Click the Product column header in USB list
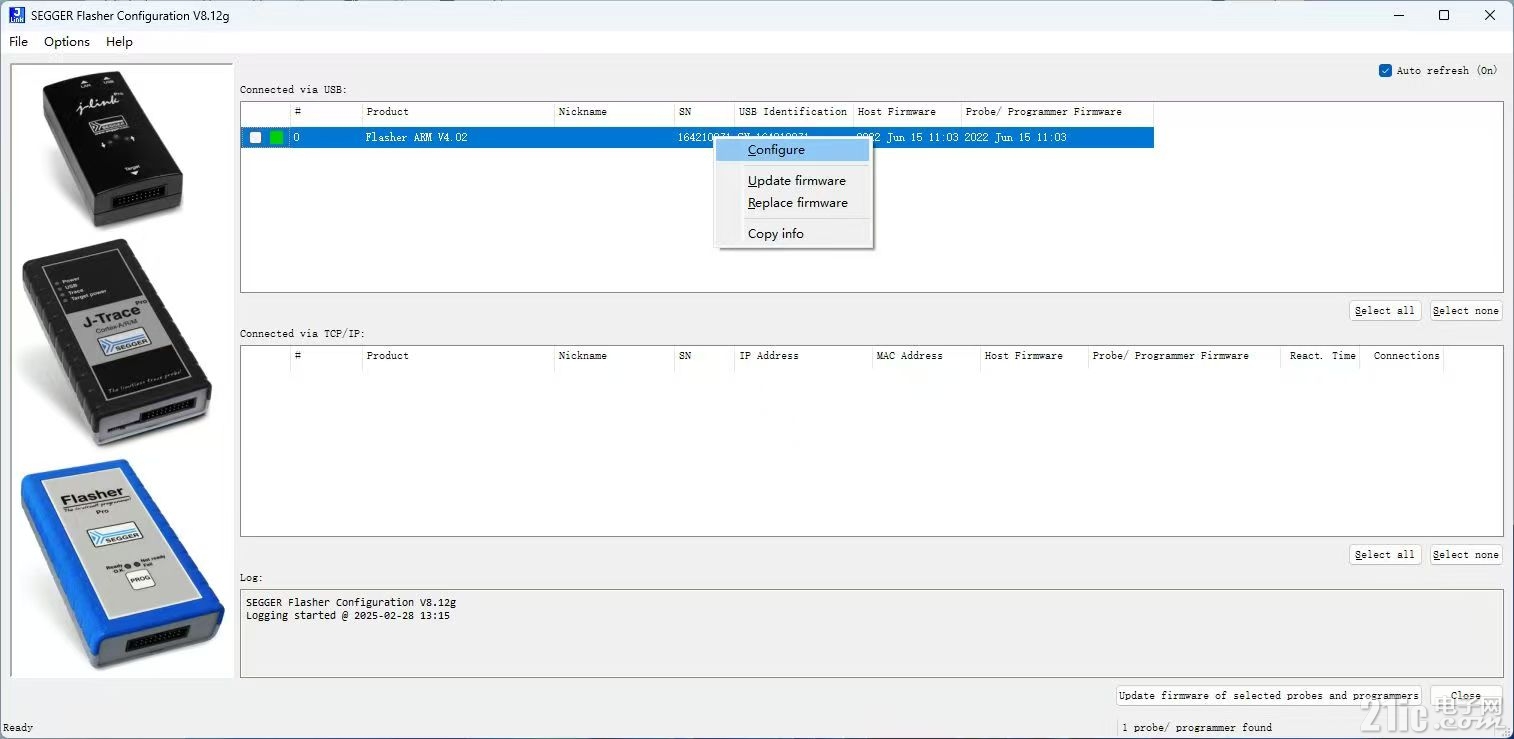1514x739 pixels. click(x=458, y=112)
